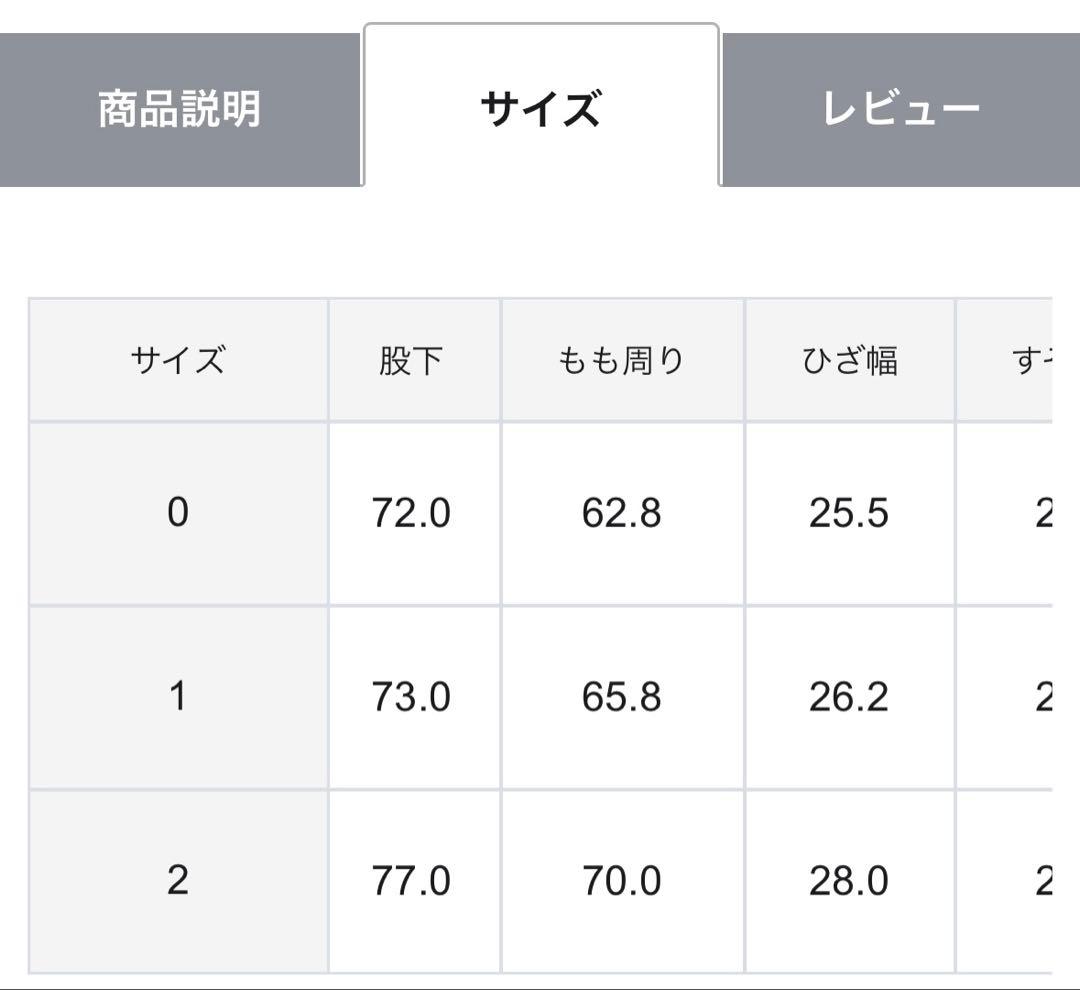
Task: Click the 62.8 thigh measurement cell
Action: pos(621,513)
